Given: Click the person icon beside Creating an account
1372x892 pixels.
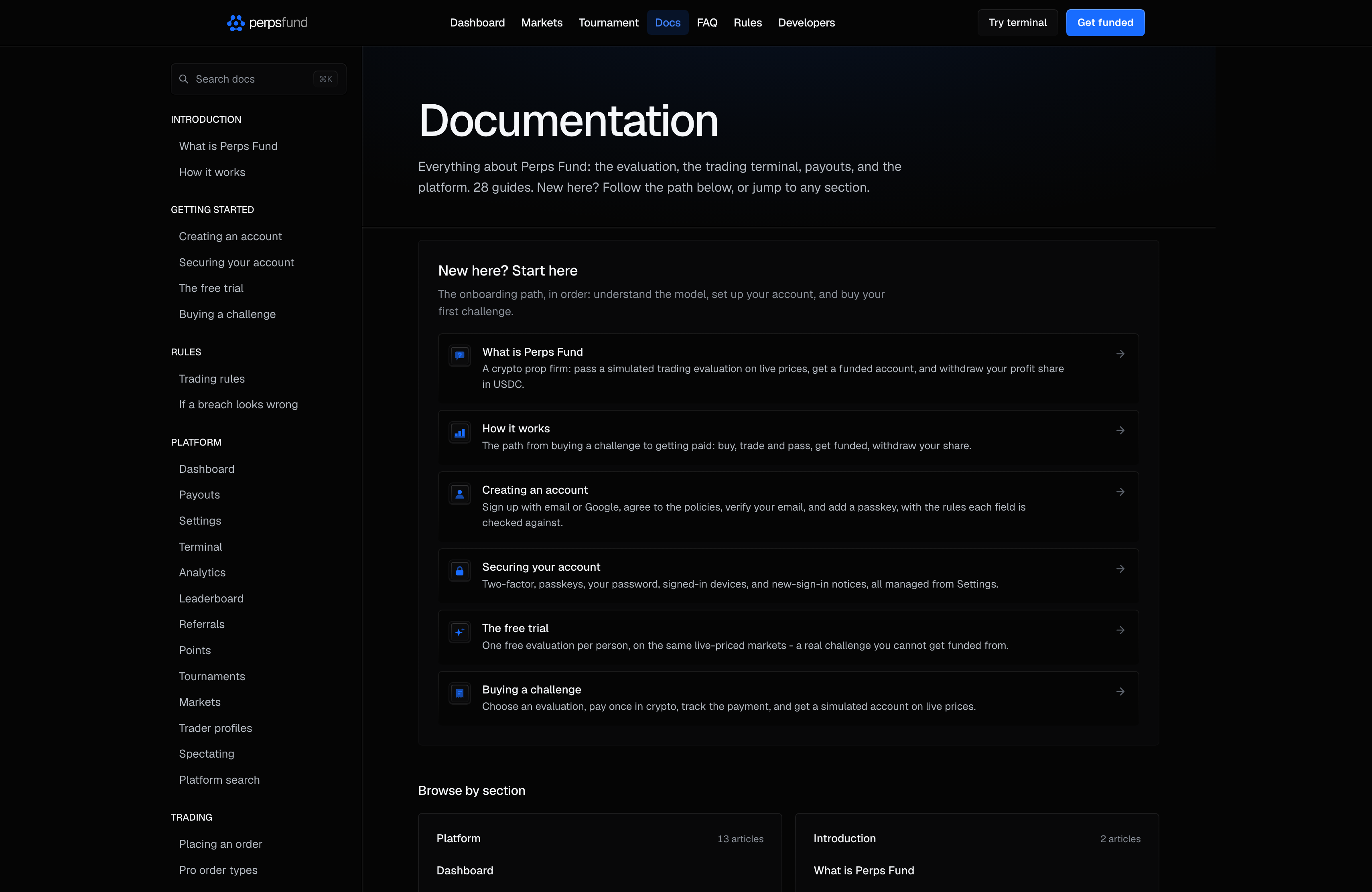Looking at the screenshot, I should coord(459,494).
